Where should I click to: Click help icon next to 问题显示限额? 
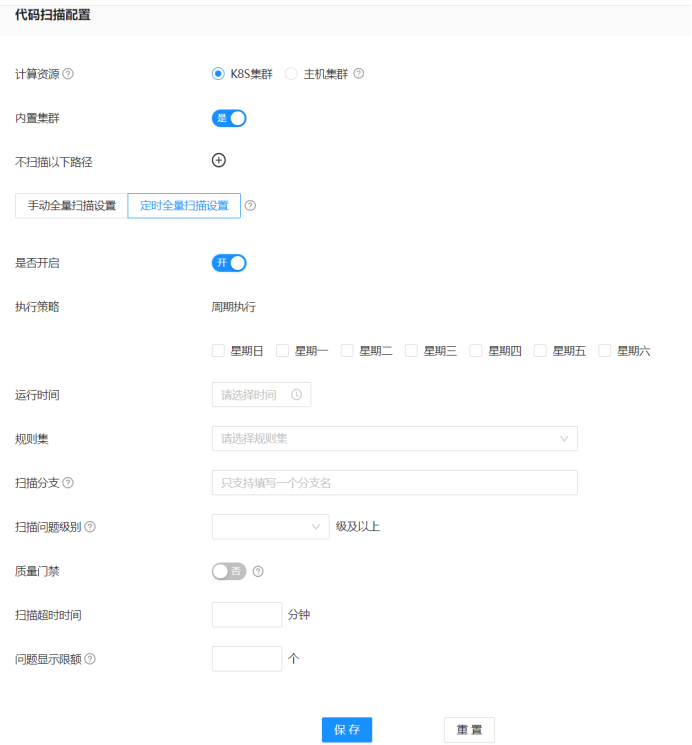tap(90, 659)
